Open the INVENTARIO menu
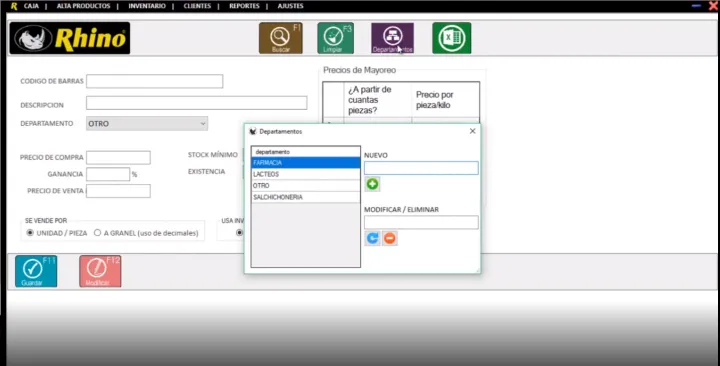720x366 pixels. [x=147, y=6]
